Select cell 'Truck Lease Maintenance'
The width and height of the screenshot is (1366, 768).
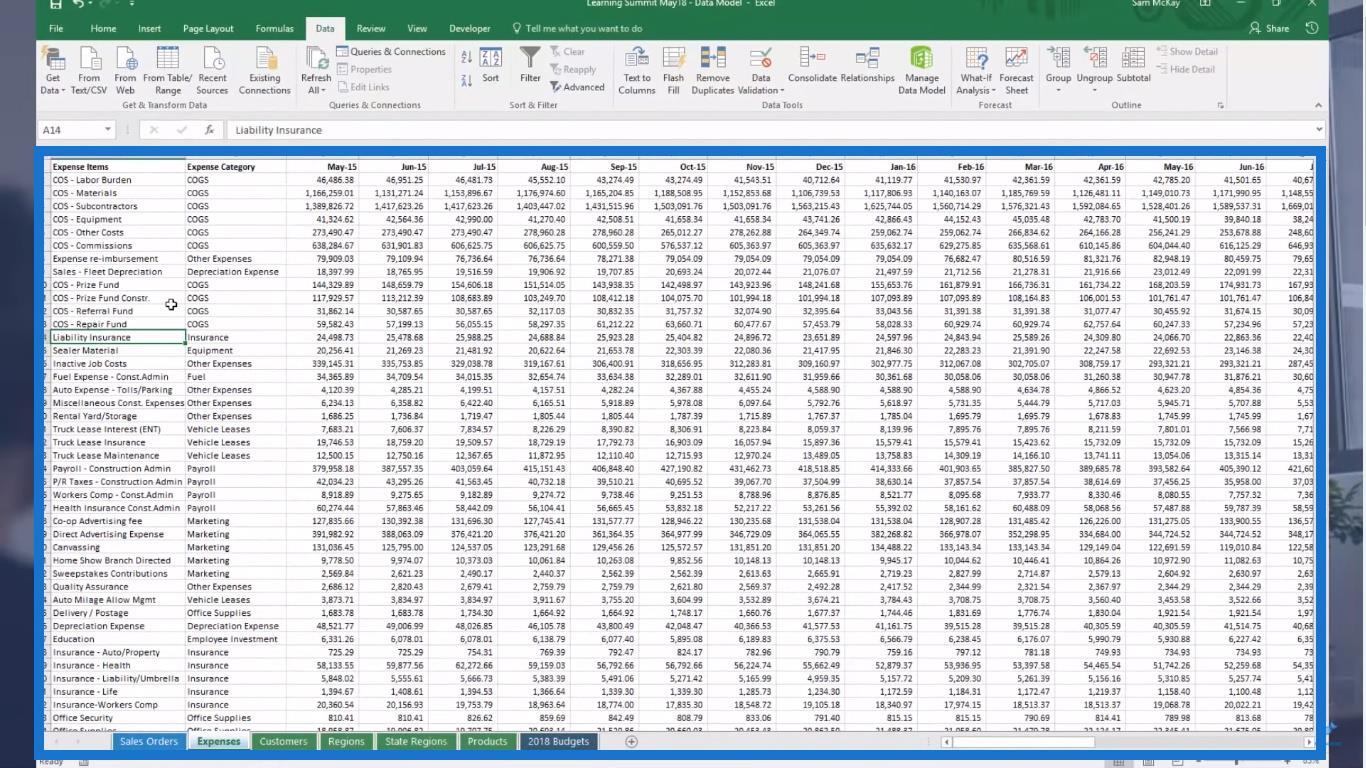(118, 455)
